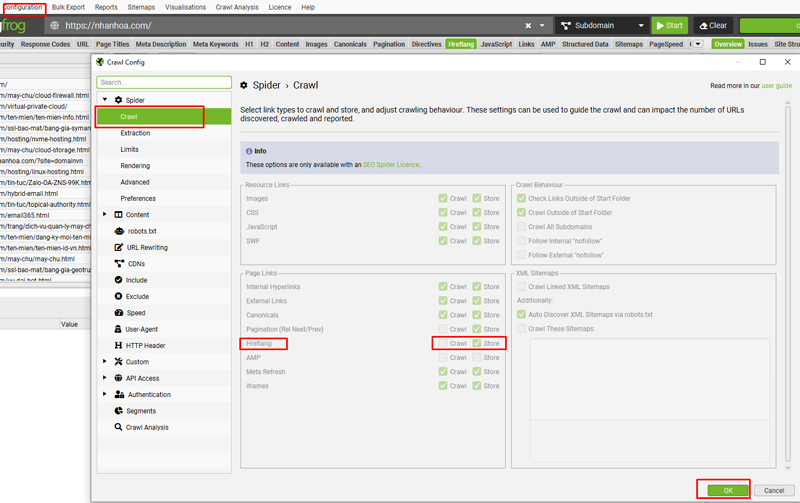Click the Include filter icon item
The height and width of the screenshot is (503, 800).
(x=136, y=280)
